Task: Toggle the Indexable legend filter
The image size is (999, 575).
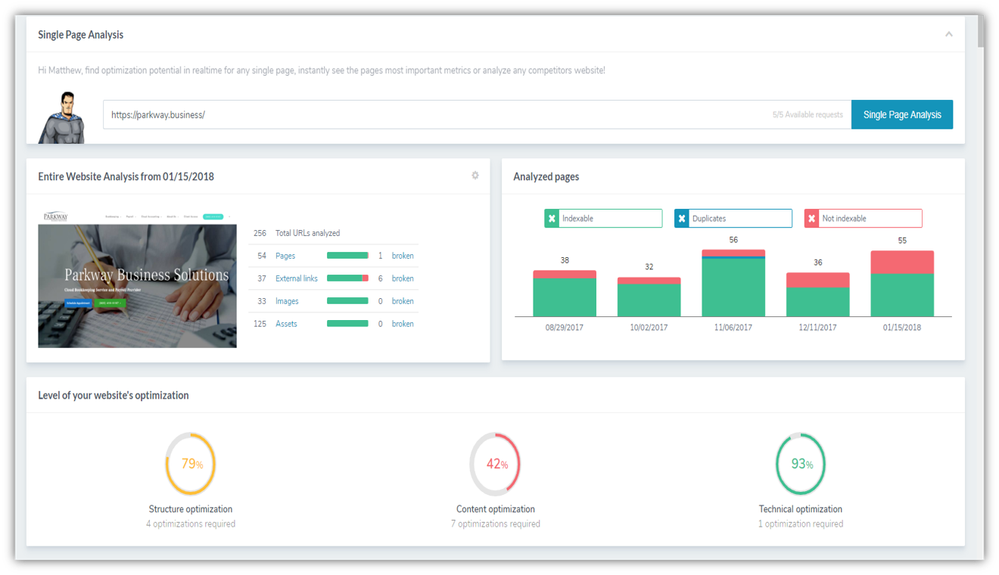Action: pyautogui.click(x=603, y=218)
